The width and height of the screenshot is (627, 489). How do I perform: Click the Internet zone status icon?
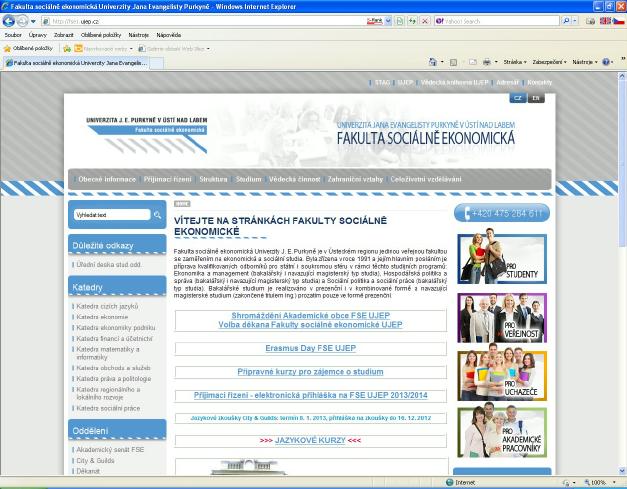point(449,483)
